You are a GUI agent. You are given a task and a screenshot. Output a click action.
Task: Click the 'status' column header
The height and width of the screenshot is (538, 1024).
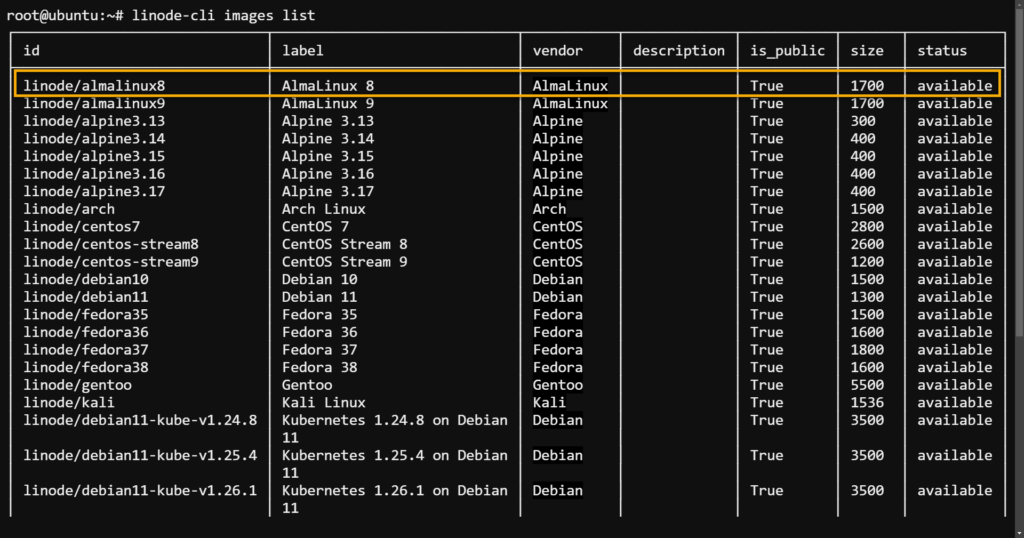(x=942, y=50)
